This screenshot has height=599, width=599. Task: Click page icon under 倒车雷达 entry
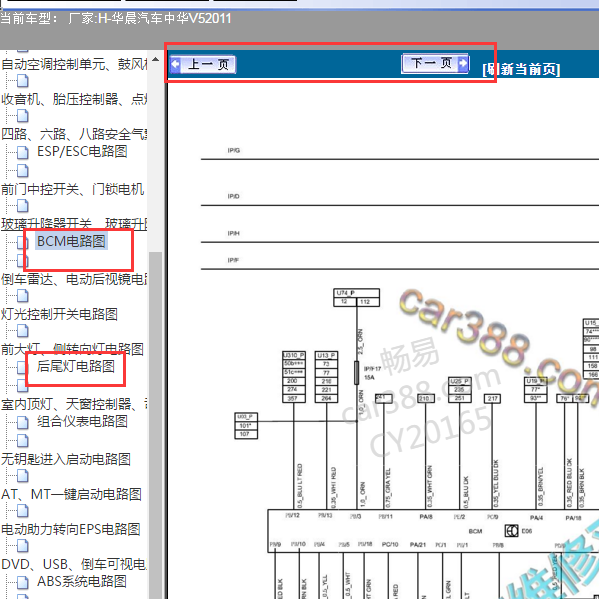click(x=23, y=296)
